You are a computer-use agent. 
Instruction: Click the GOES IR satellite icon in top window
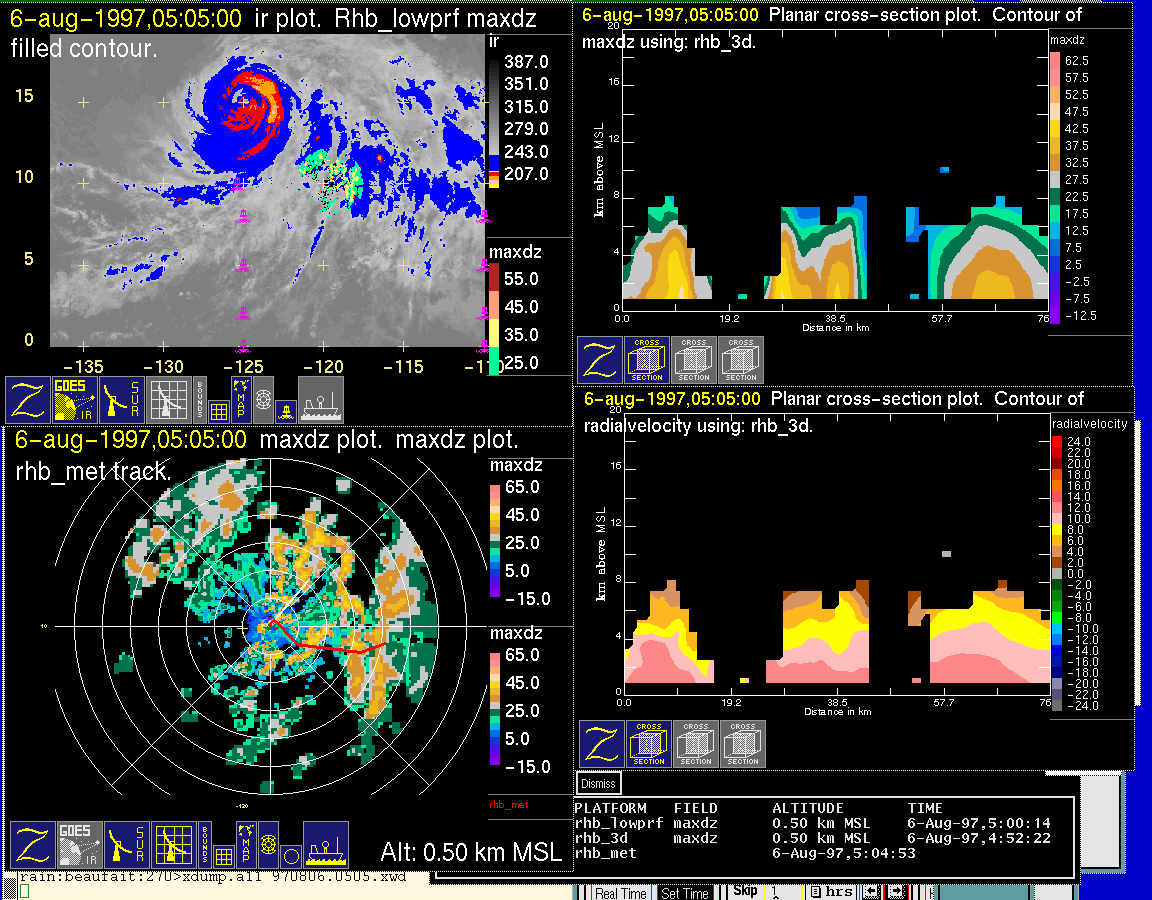click(76, 399)
